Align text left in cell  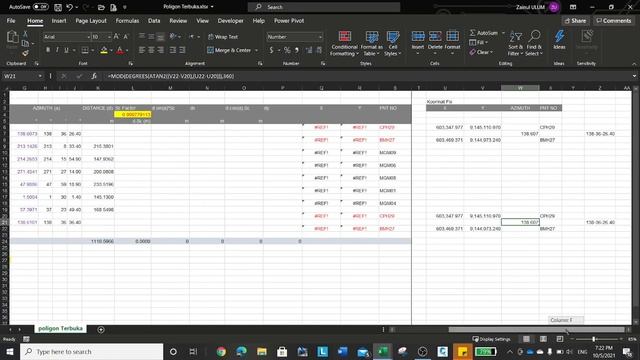(x=142, y=50)
